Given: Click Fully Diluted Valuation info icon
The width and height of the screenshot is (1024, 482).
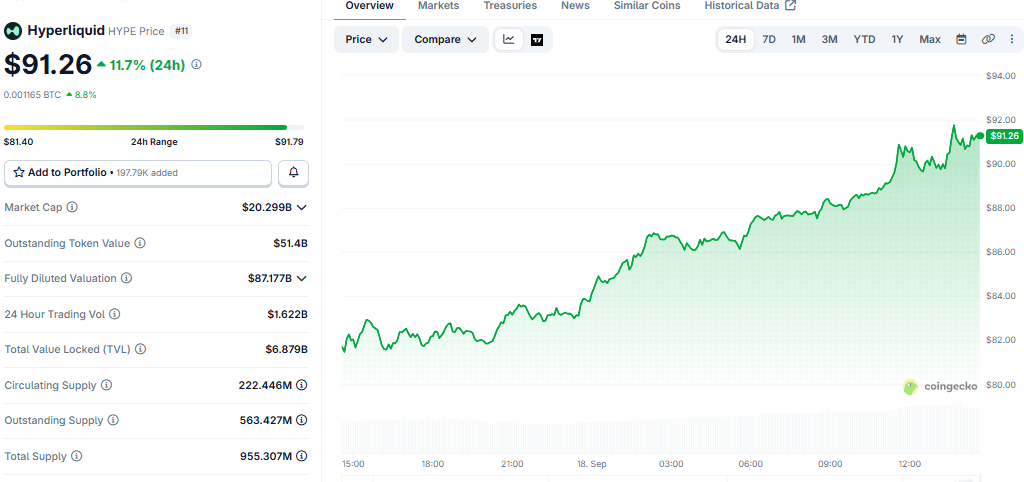Looking at the screenshot, I should (127, 278).
